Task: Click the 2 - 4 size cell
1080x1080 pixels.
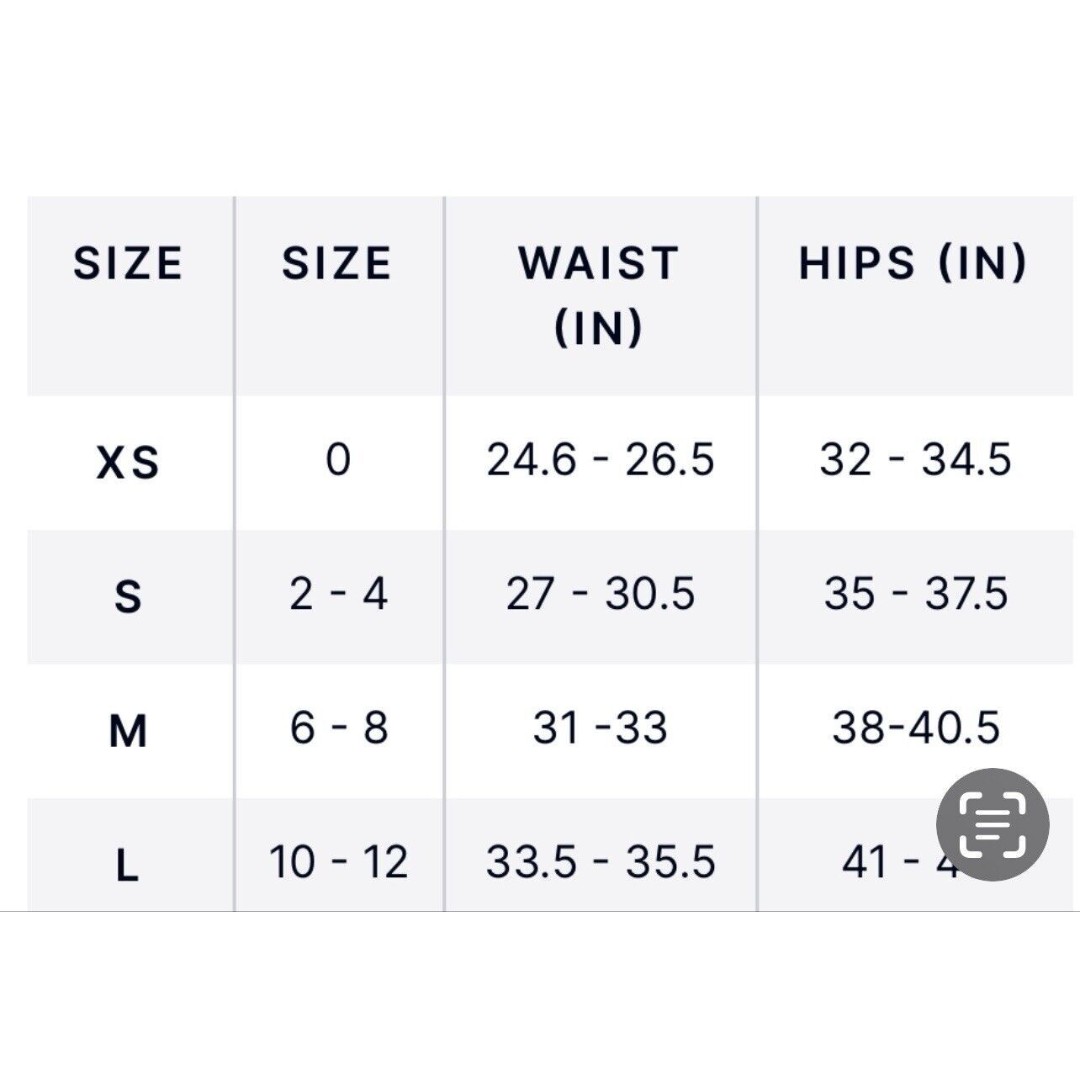Action: click(338, 594)
